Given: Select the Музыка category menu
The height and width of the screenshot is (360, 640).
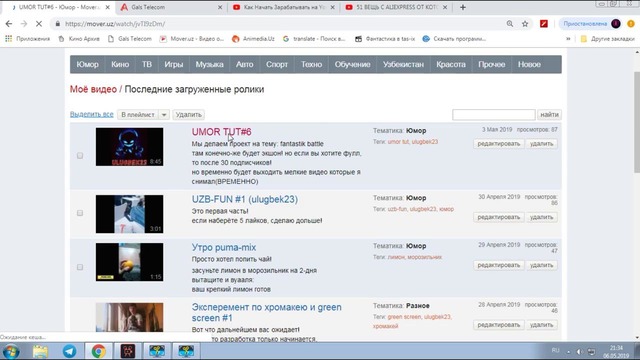Looking at the screenshot, I should pyautogui.click(x=209, y=64).
